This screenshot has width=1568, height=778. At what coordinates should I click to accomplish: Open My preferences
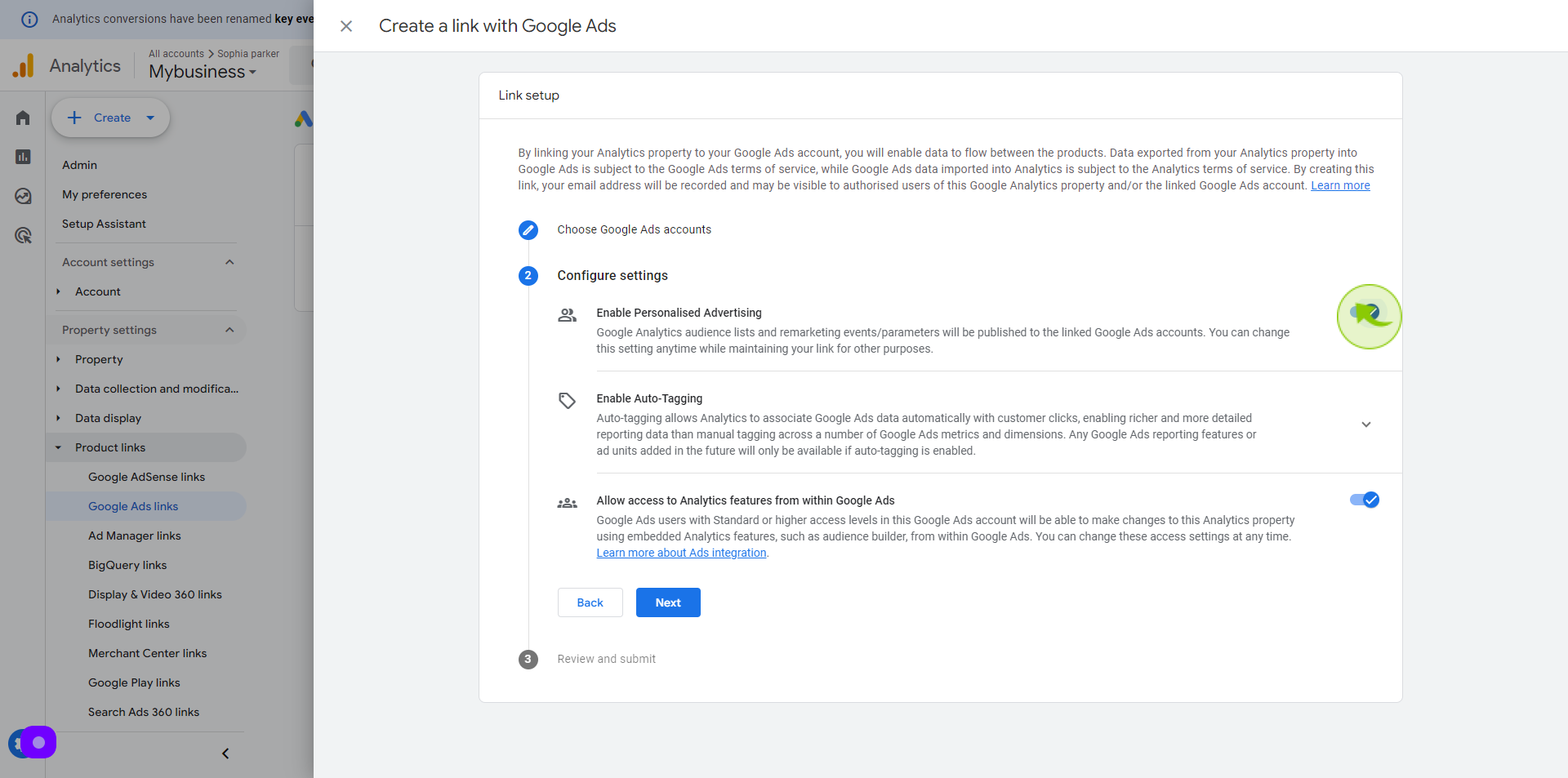pyautogui.click(x=105, y=194)
